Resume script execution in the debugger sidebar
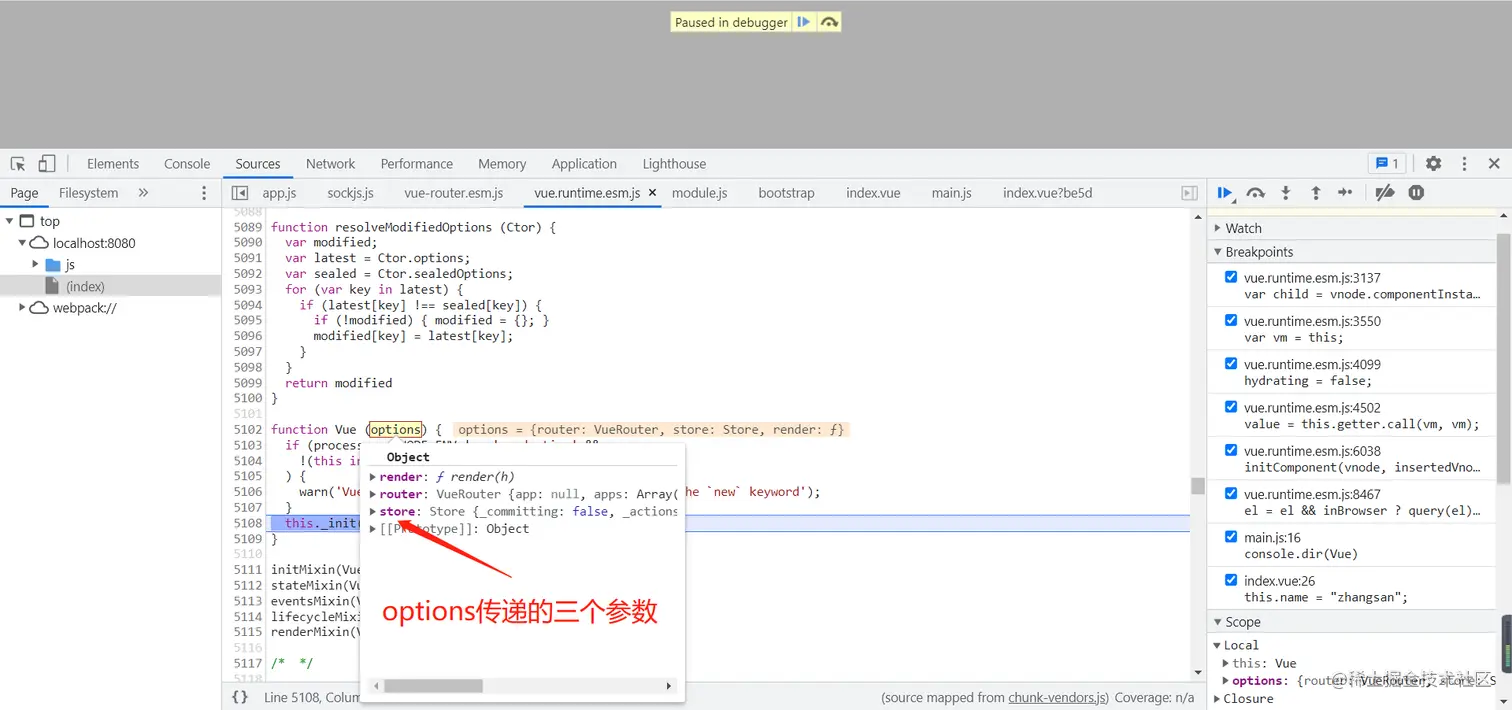Image resolution: width=1512 pixels, height=710 pixels. point(1225,193)
